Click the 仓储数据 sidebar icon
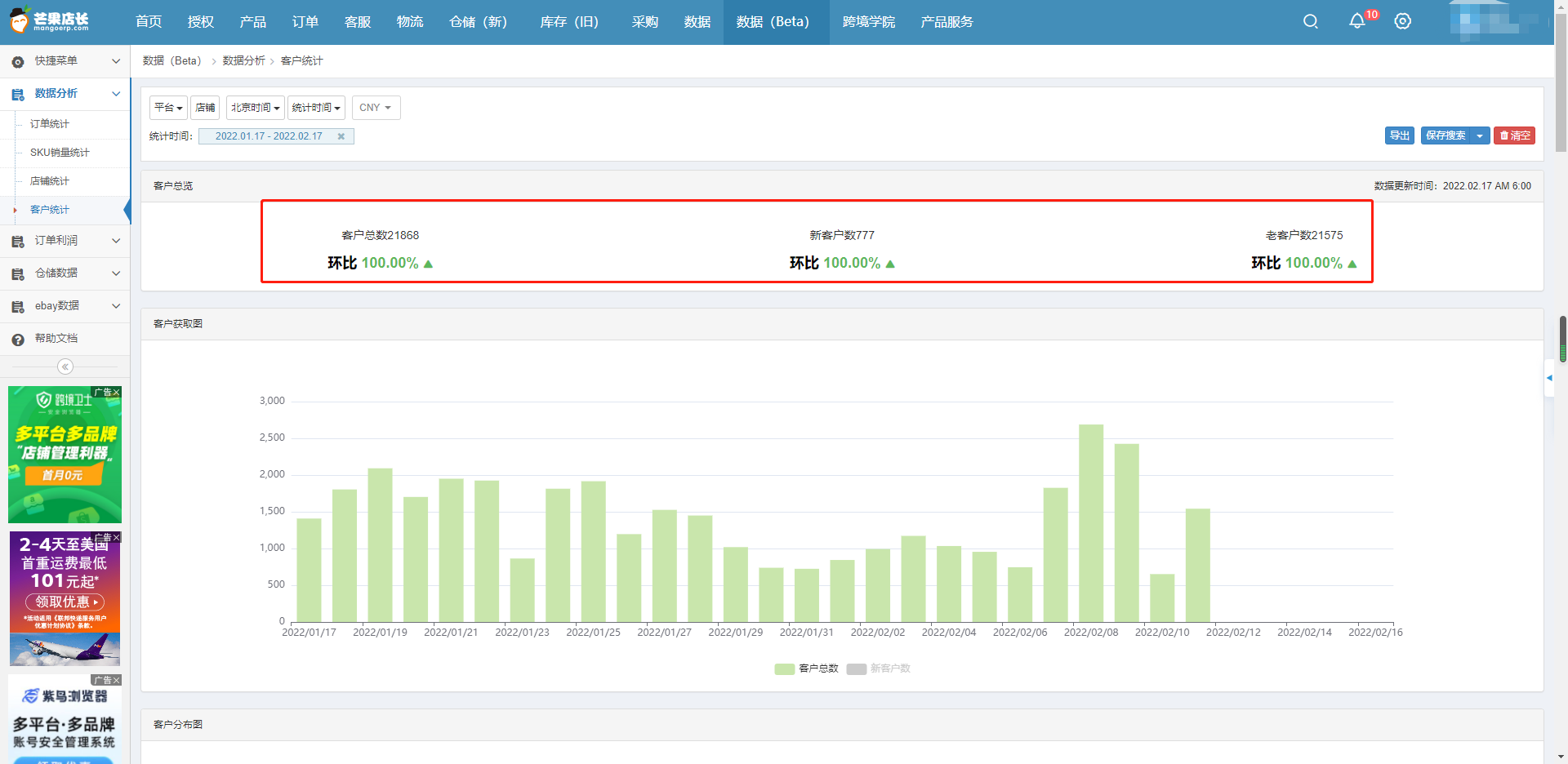This screenshot has height=764, width=1568. point(18,274)
